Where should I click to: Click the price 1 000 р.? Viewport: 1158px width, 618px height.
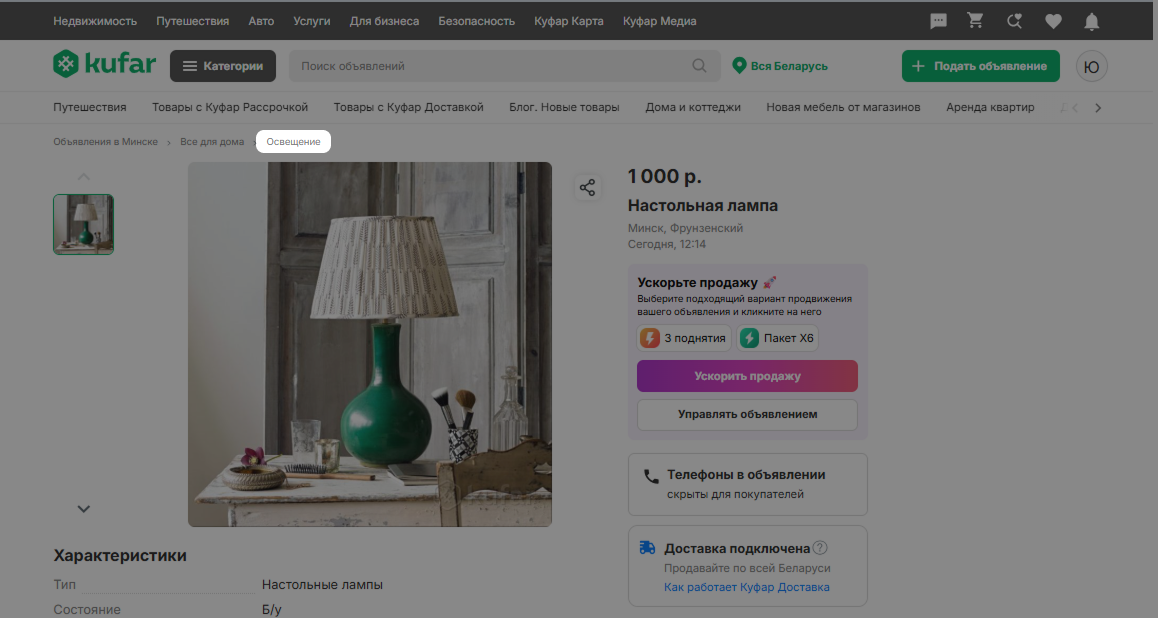tap(665, 176)
